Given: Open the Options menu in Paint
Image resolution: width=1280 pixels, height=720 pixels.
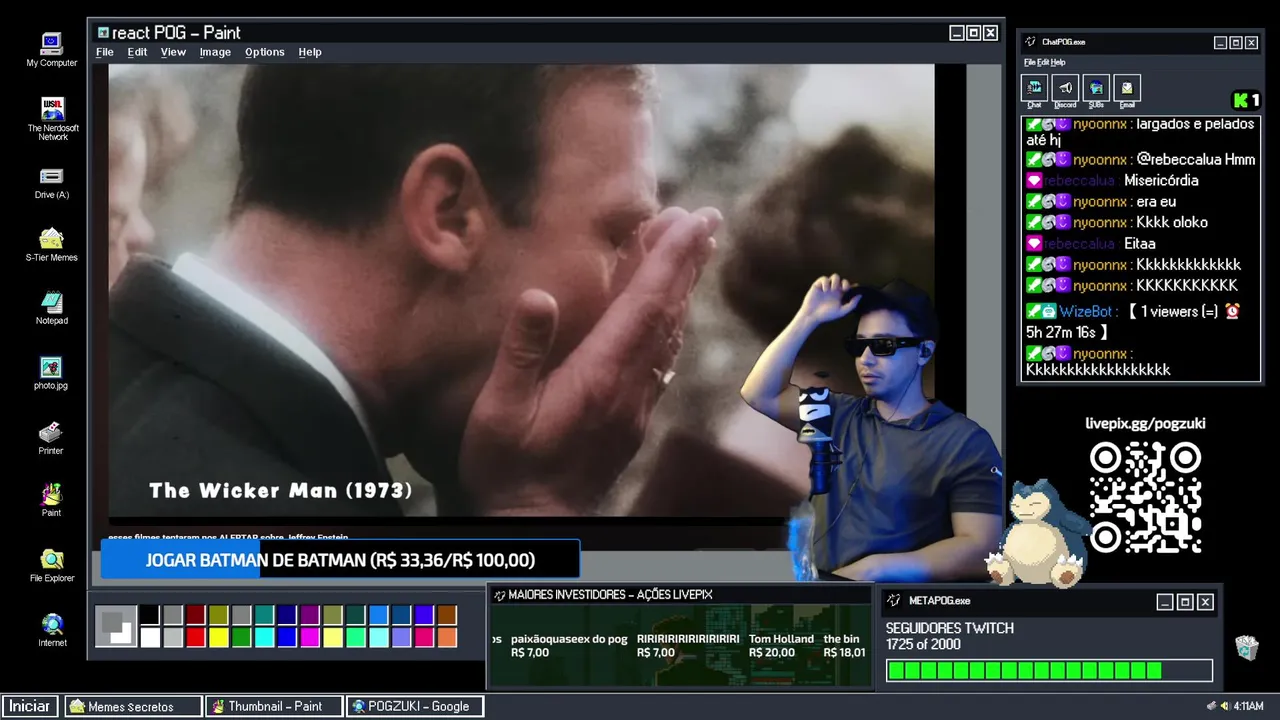Looking at the screenshot, I should pyautogui.click(x=265, y=52).
